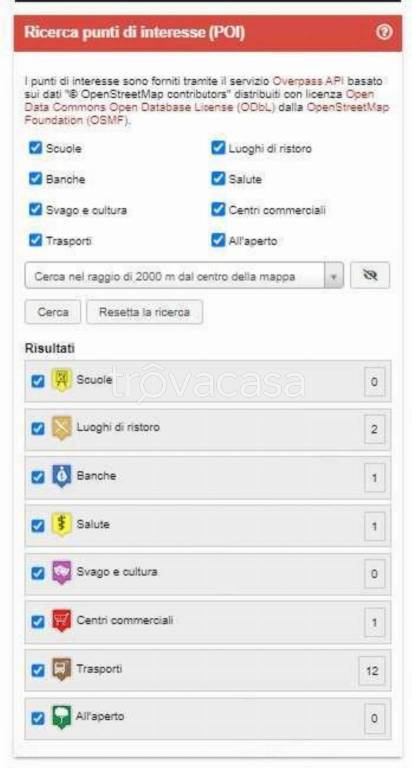Disable the Trasporti filter checkbox
Screen dimensions: 412x768
(35, 240)
